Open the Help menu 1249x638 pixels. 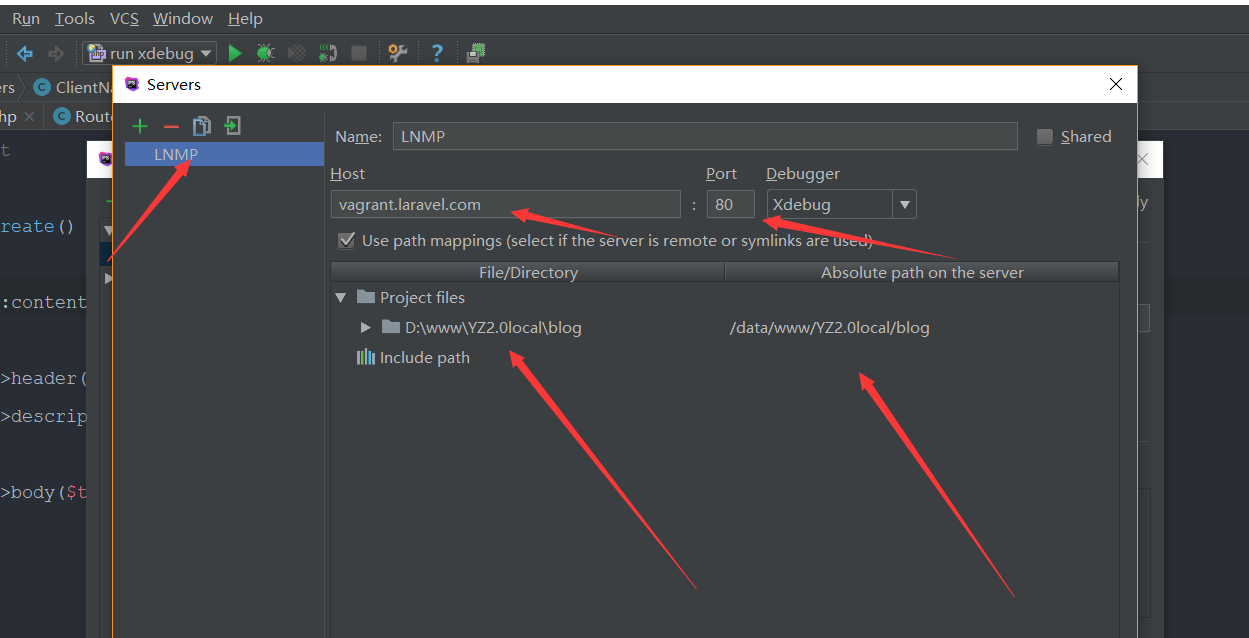point(245,19)
